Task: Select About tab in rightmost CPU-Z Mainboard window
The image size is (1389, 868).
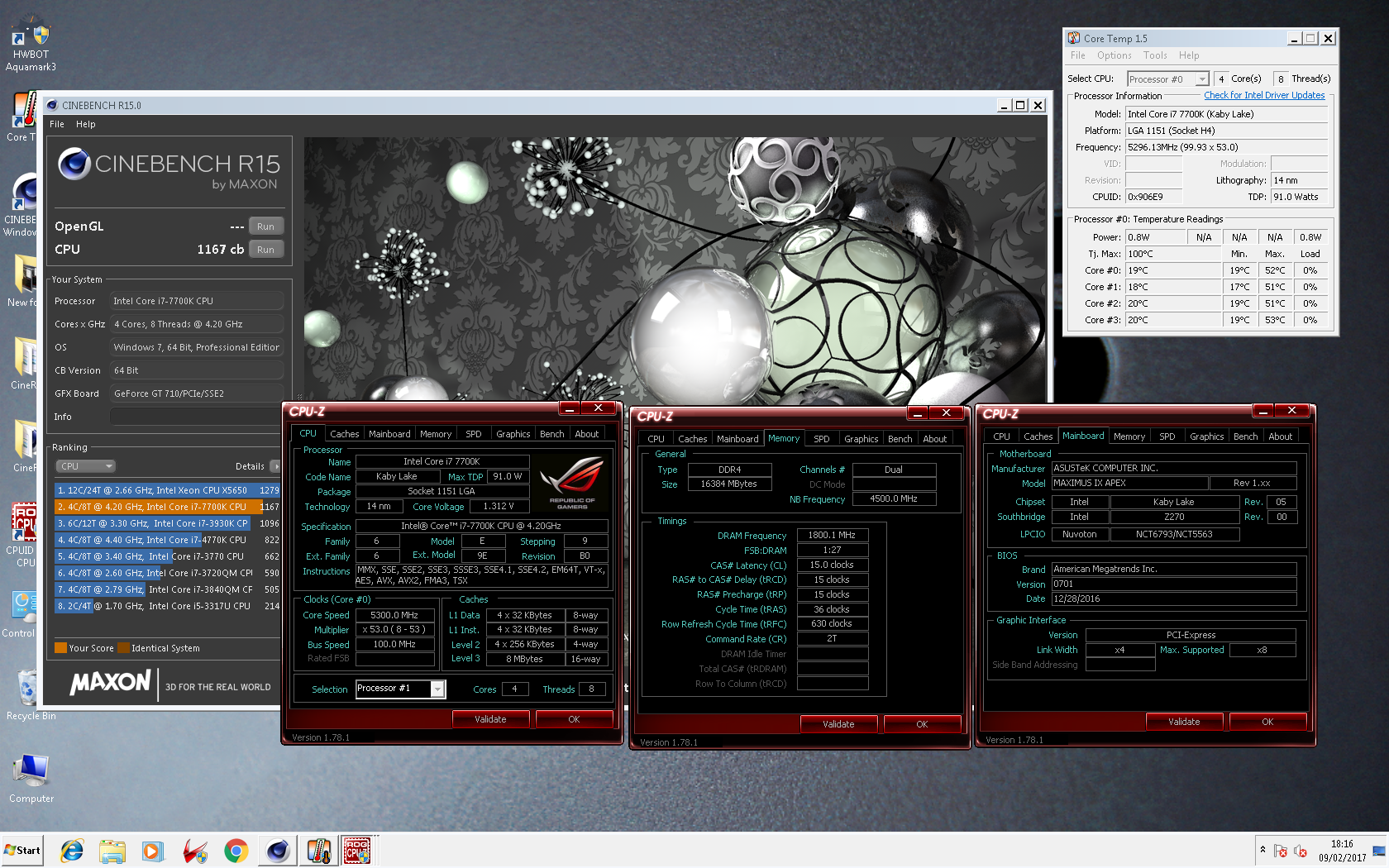Action: 1280,436
